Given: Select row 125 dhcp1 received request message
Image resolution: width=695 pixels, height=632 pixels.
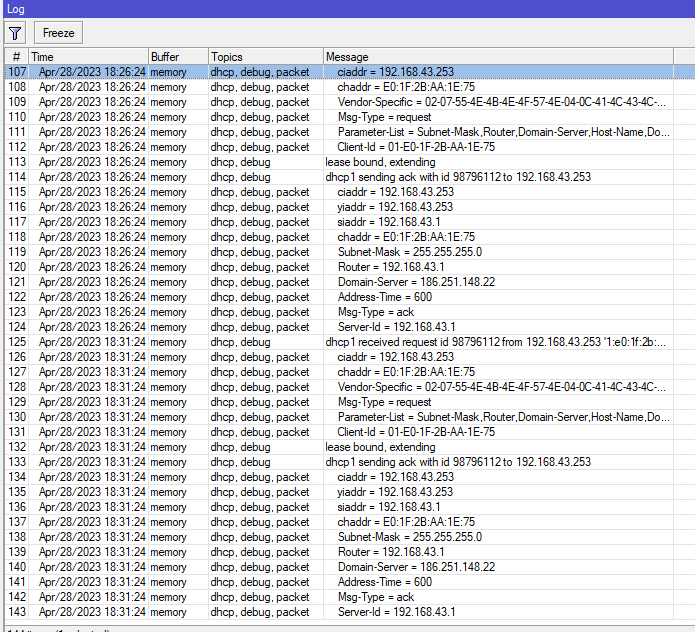Looking at the screenshot, I should click(x=496, y=342).
